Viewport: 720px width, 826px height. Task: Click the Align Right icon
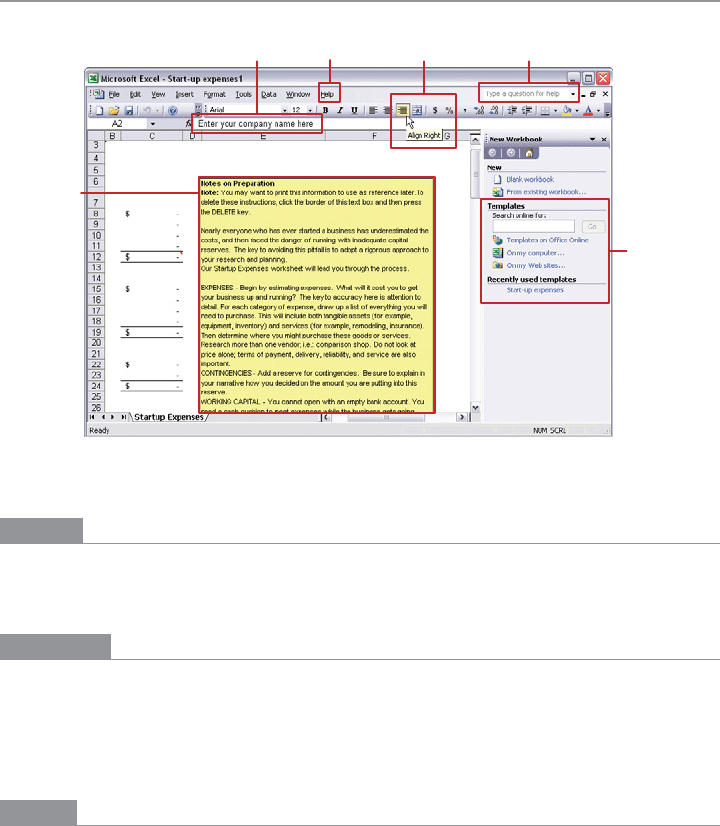[402, 110]
